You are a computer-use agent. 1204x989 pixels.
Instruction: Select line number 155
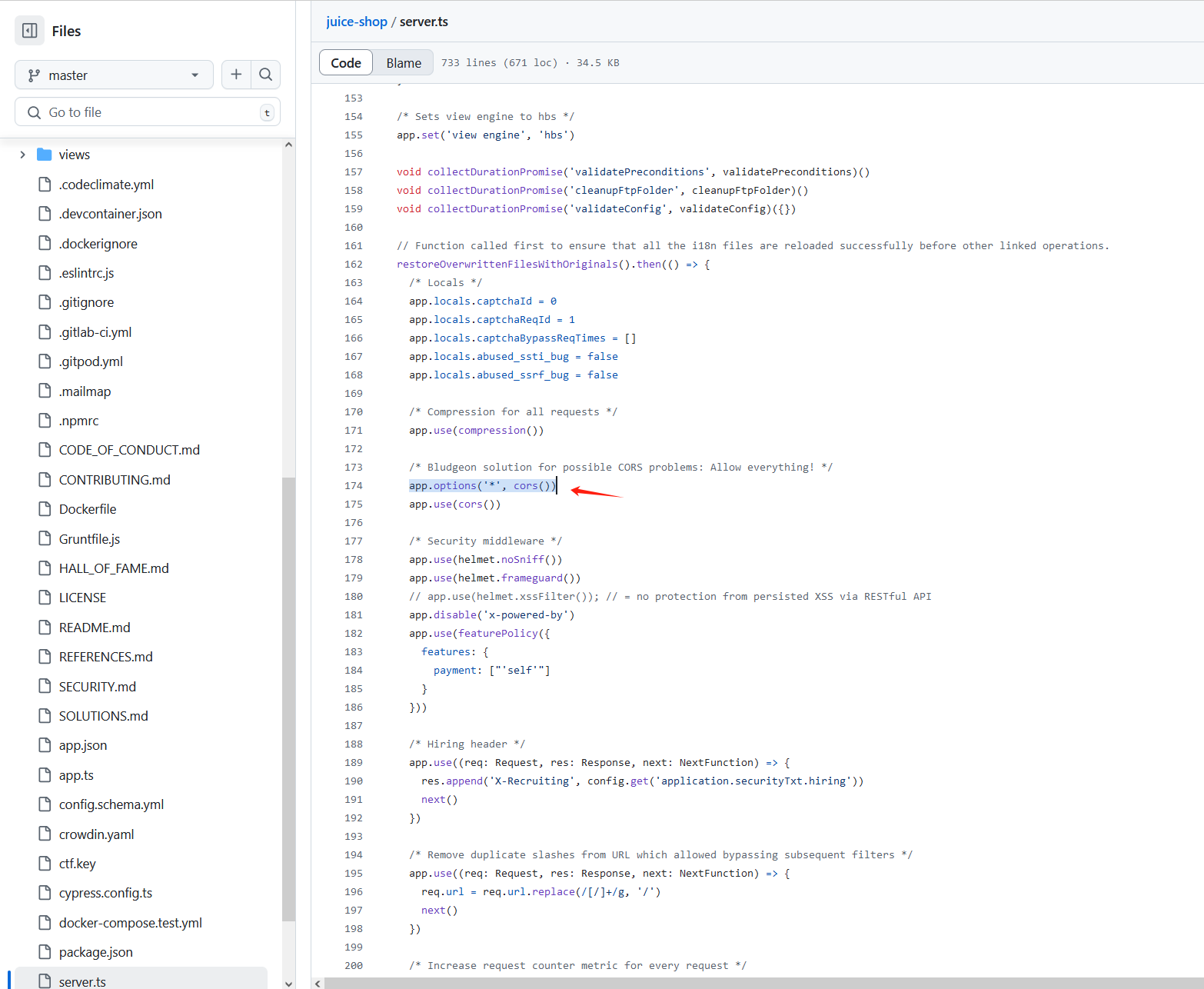354,135
